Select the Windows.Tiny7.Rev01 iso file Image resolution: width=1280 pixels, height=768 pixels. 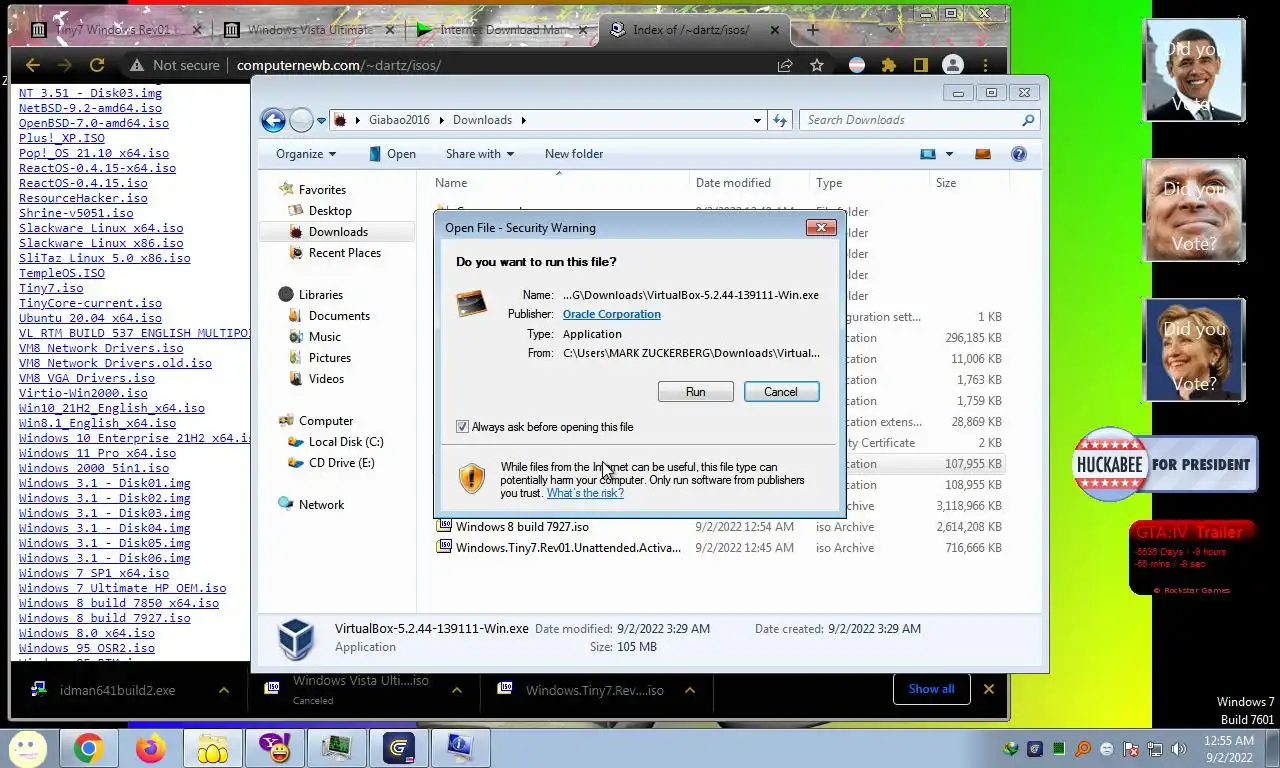(x=568, y=548)
